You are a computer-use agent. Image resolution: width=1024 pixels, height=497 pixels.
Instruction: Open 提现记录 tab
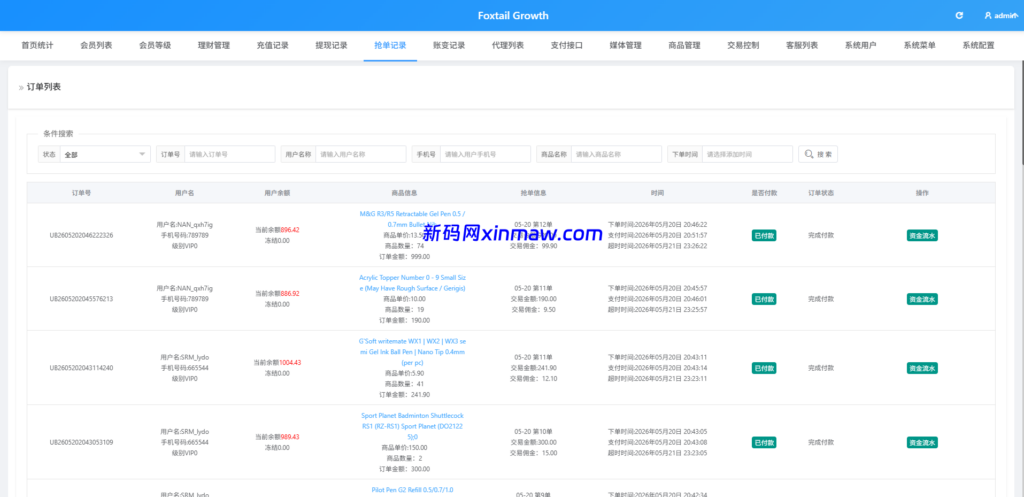[x=331, y=46]
